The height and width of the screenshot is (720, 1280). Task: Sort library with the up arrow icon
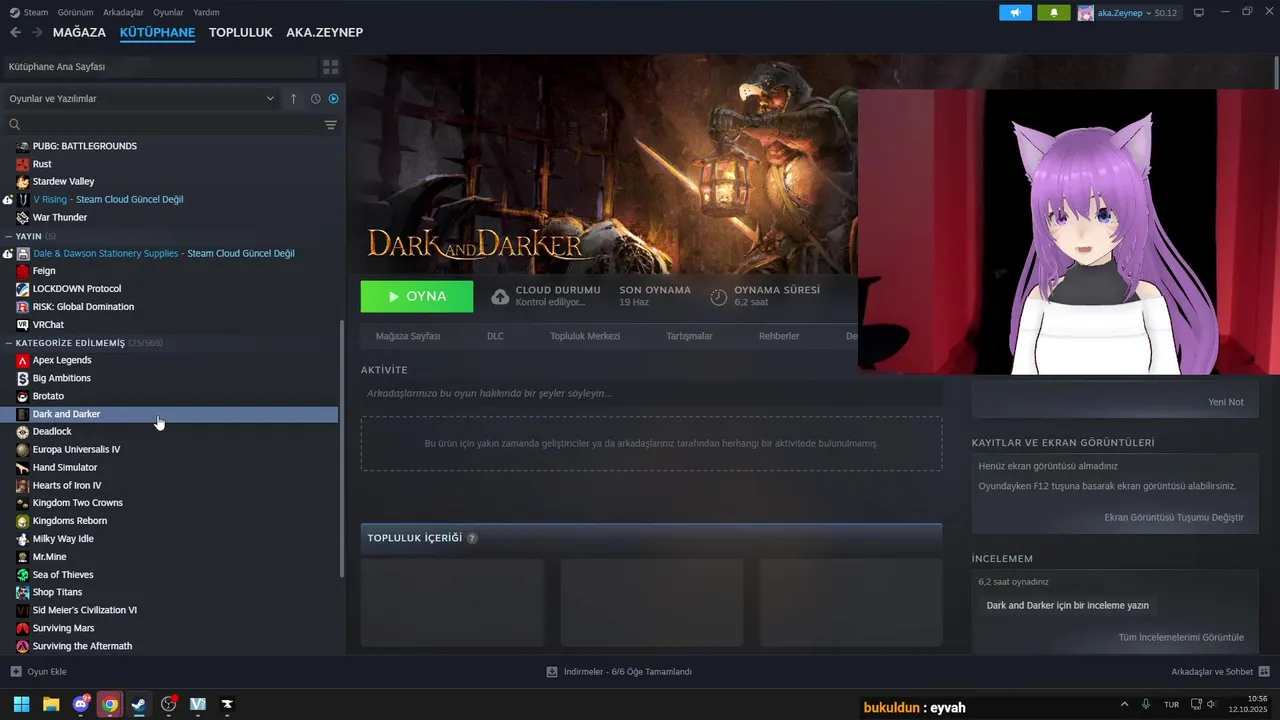(293, 99)
